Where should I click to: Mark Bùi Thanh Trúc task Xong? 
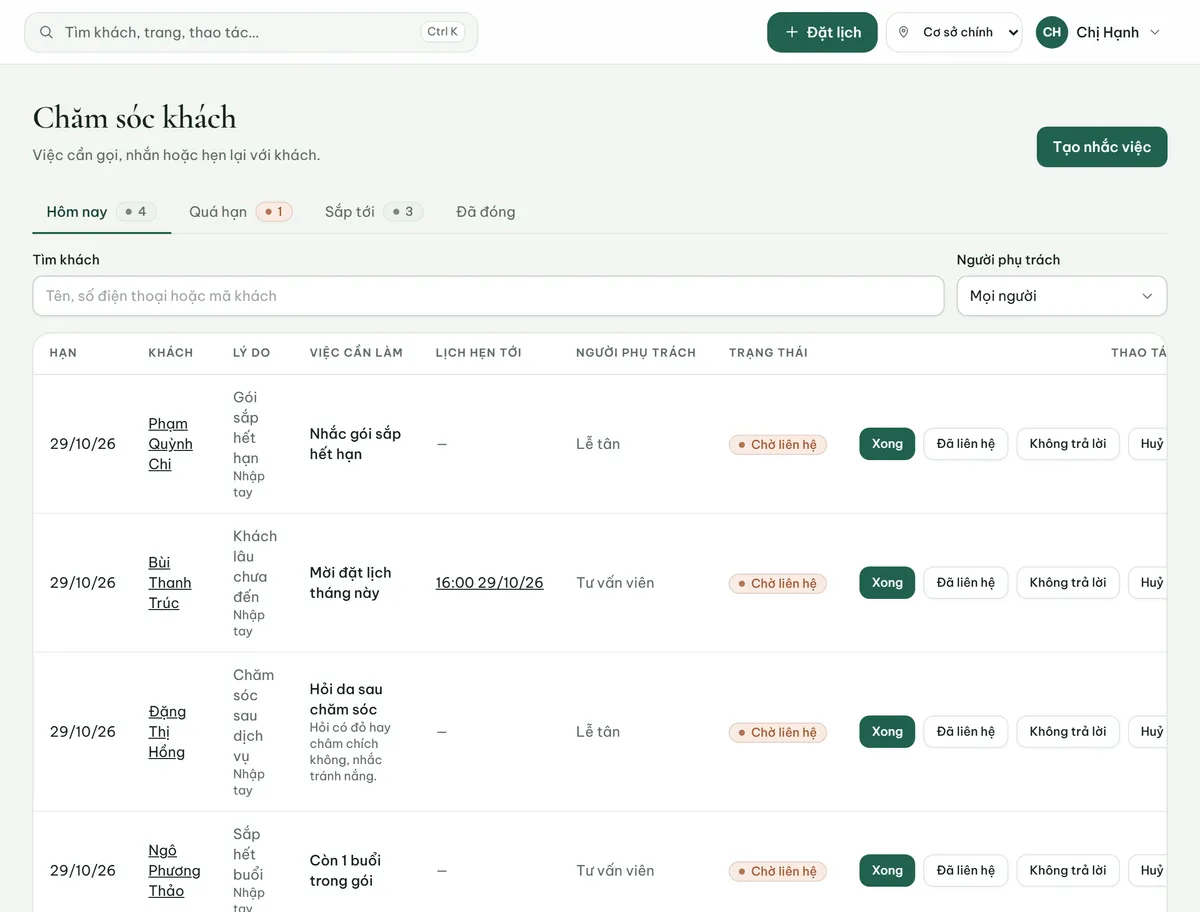click(887, 583)
